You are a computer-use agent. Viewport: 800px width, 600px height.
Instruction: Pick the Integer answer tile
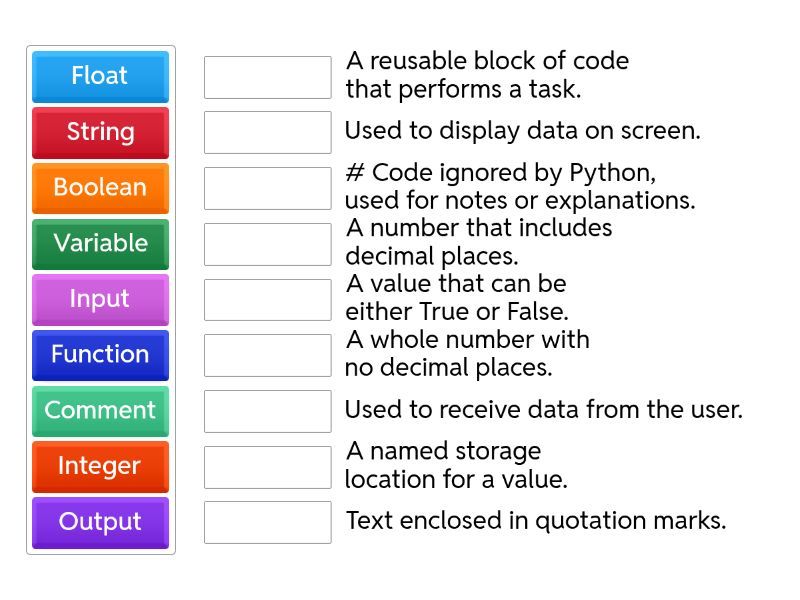100,466
